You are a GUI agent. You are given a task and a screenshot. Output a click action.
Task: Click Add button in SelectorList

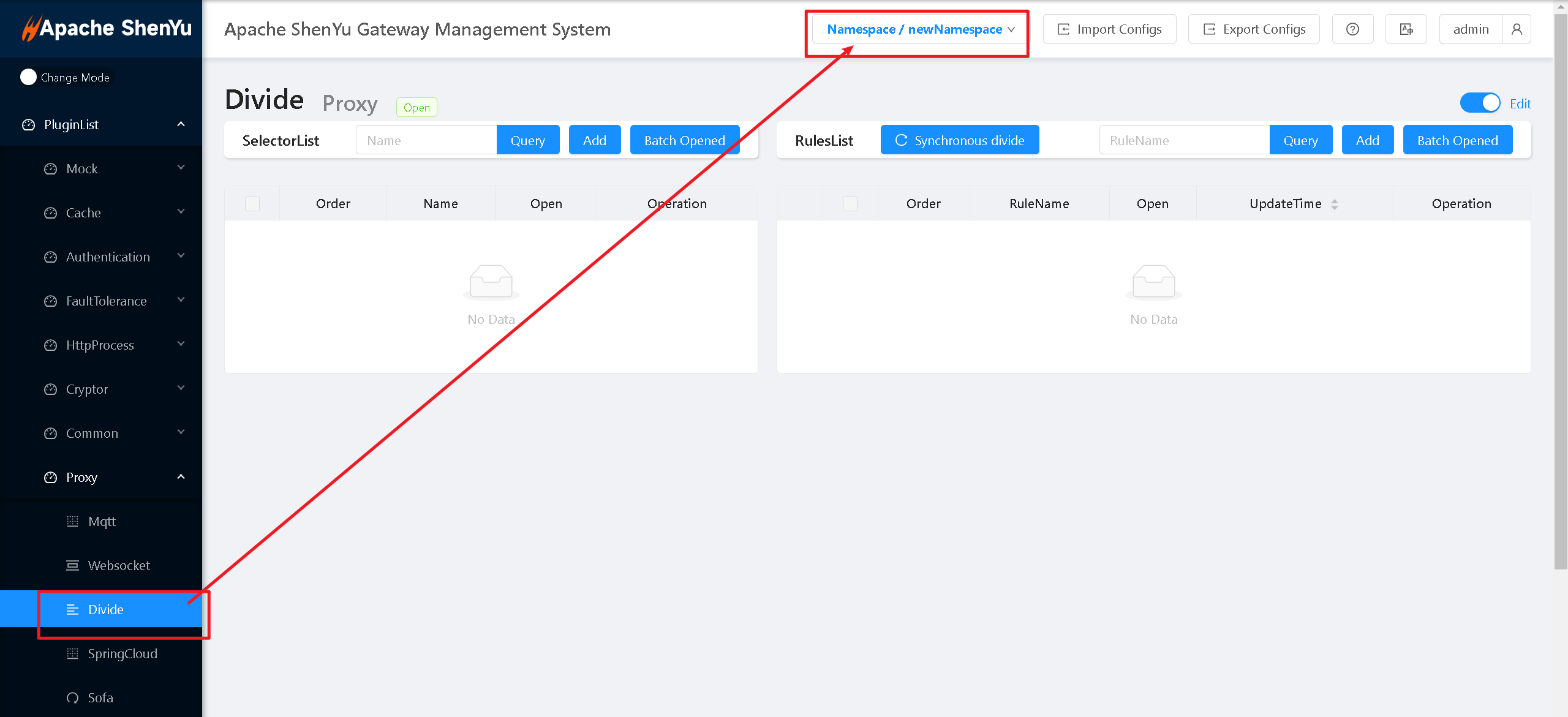click(594, 140)
